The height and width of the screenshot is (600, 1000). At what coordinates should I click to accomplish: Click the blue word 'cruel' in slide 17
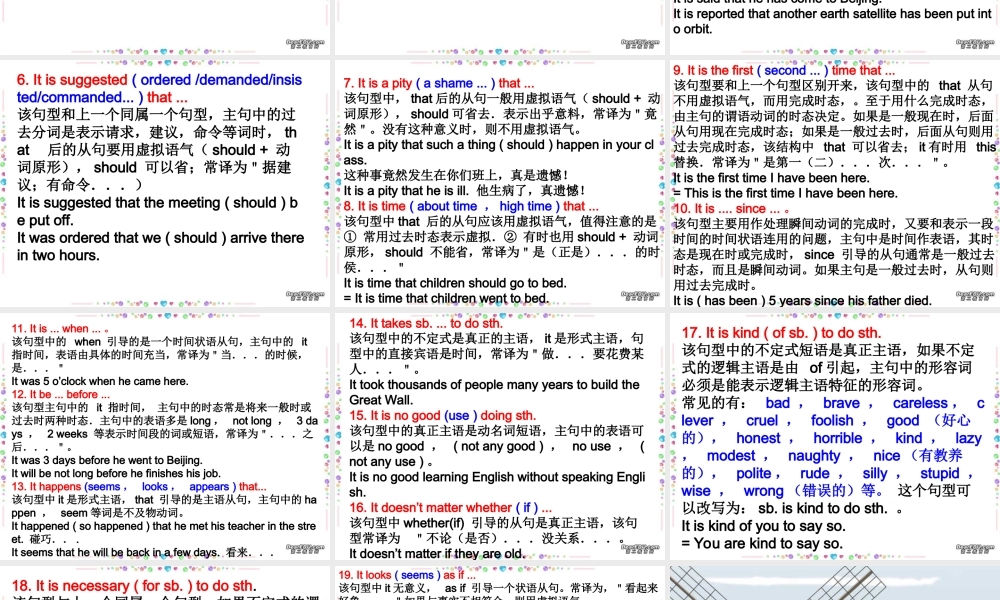762,421
